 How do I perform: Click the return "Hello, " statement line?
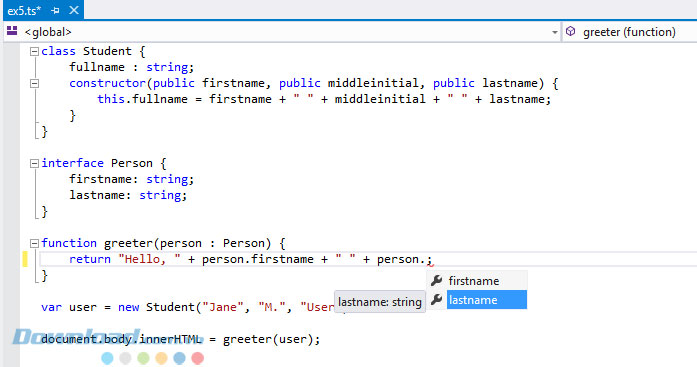[x=250, y=259]
